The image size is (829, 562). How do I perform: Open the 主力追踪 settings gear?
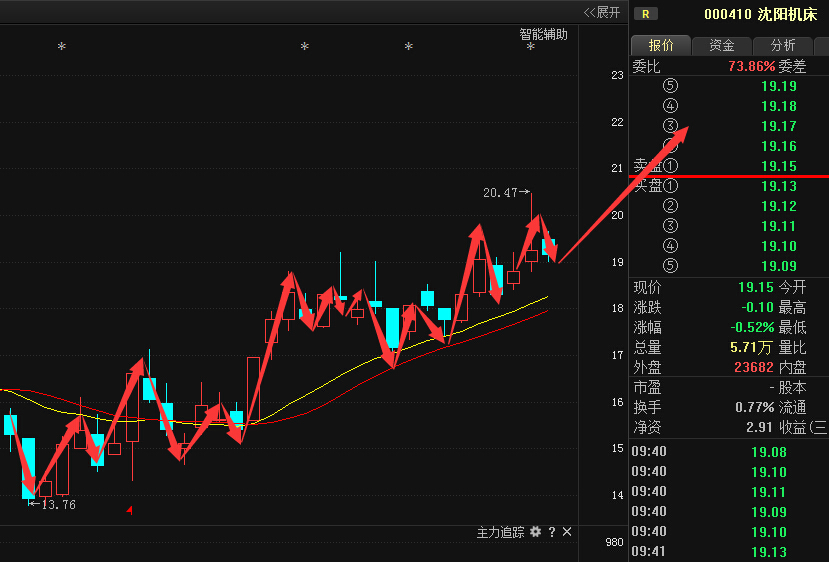536,532
